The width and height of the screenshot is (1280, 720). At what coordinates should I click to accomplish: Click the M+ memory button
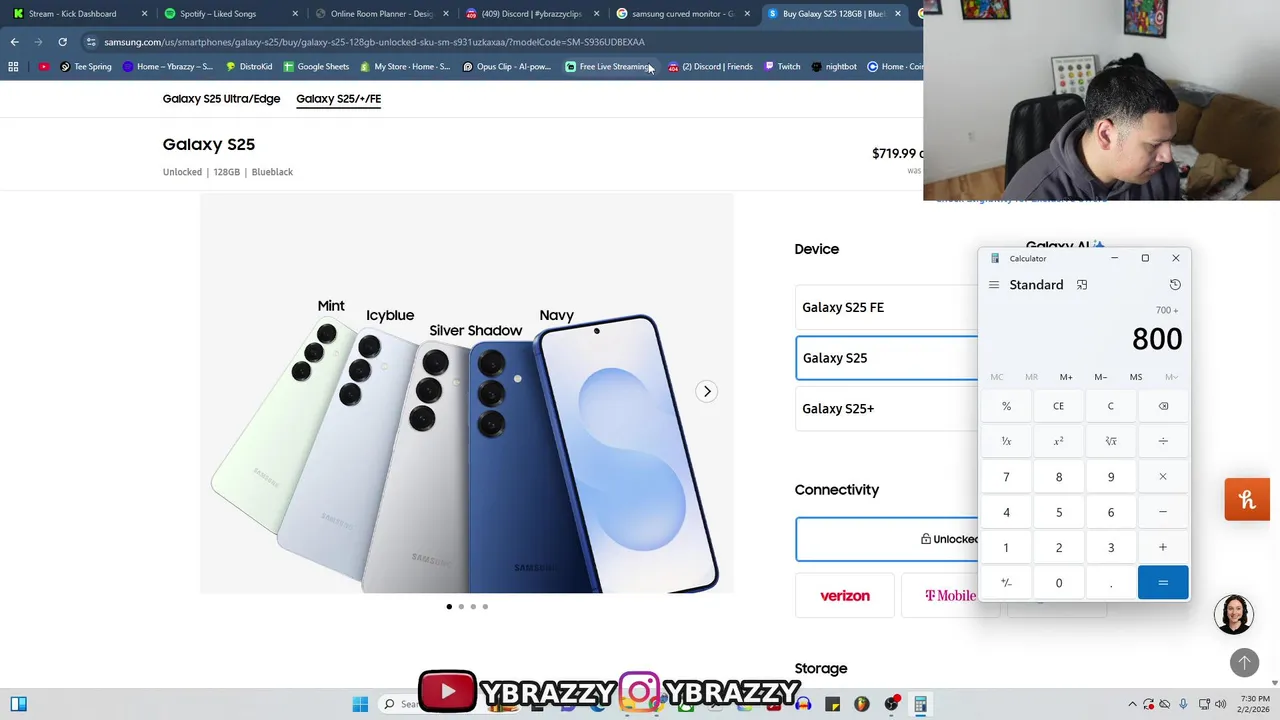click(x=1066, y=377)
